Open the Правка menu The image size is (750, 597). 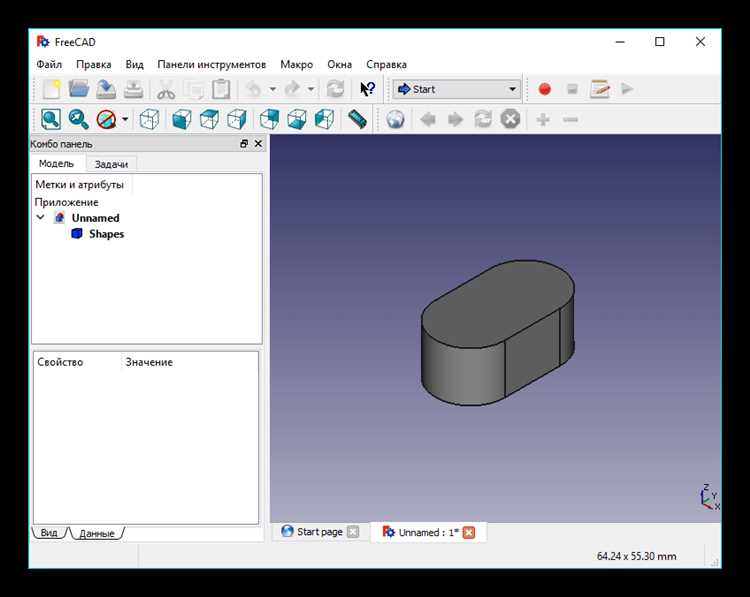tap(94, 65)
